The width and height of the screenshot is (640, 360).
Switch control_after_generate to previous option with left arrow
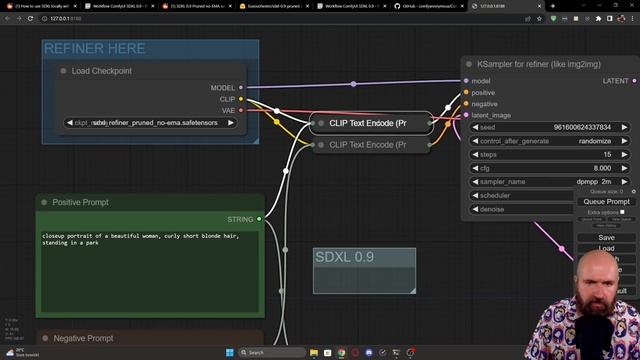coord(476,141)
